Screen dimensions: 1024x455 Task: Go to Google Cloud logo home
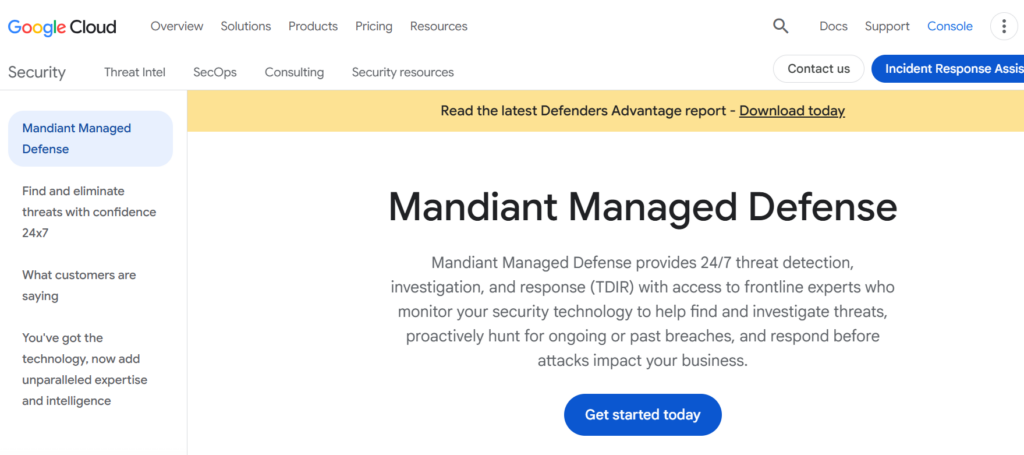point(62,27)
